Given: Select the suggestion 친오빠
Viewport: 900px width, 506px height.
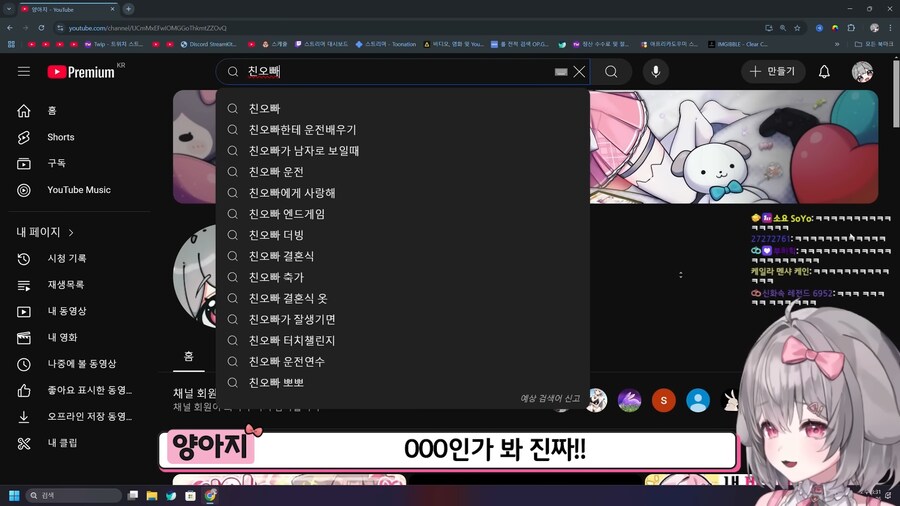Looking at the screenshot, I should click(x=402, y=108).
